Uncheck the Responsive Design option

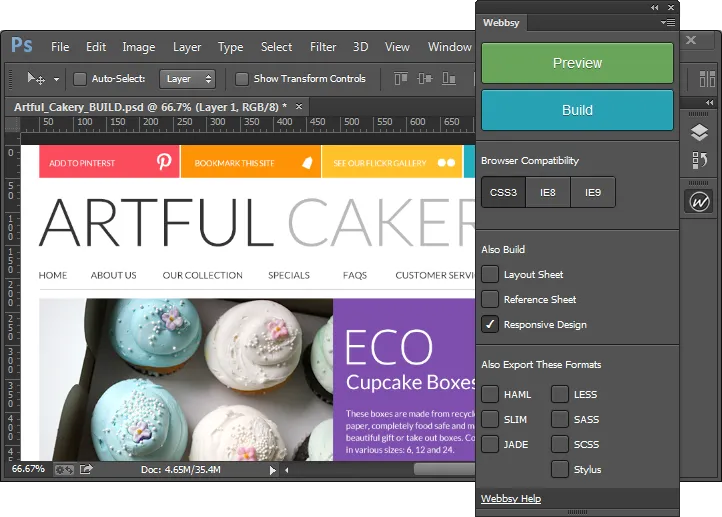490,324
